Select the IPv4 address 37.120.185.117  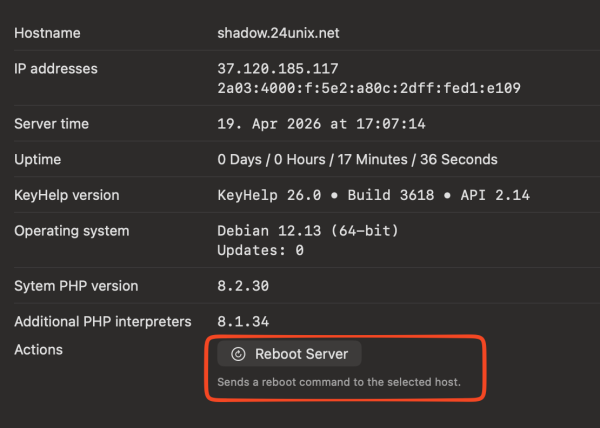278,69
